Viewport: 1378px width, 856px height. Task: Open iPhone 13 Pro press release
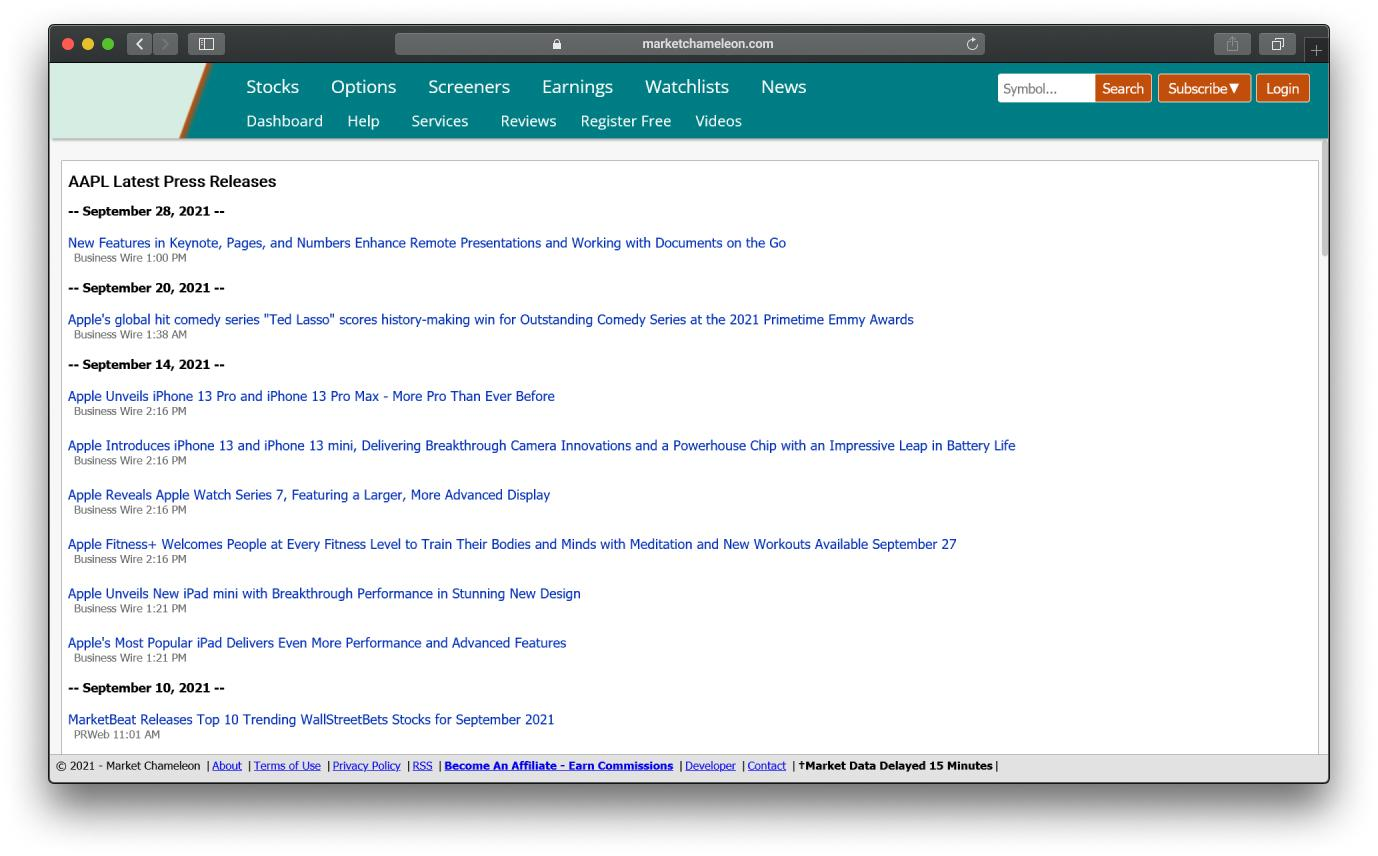(311, 396)
